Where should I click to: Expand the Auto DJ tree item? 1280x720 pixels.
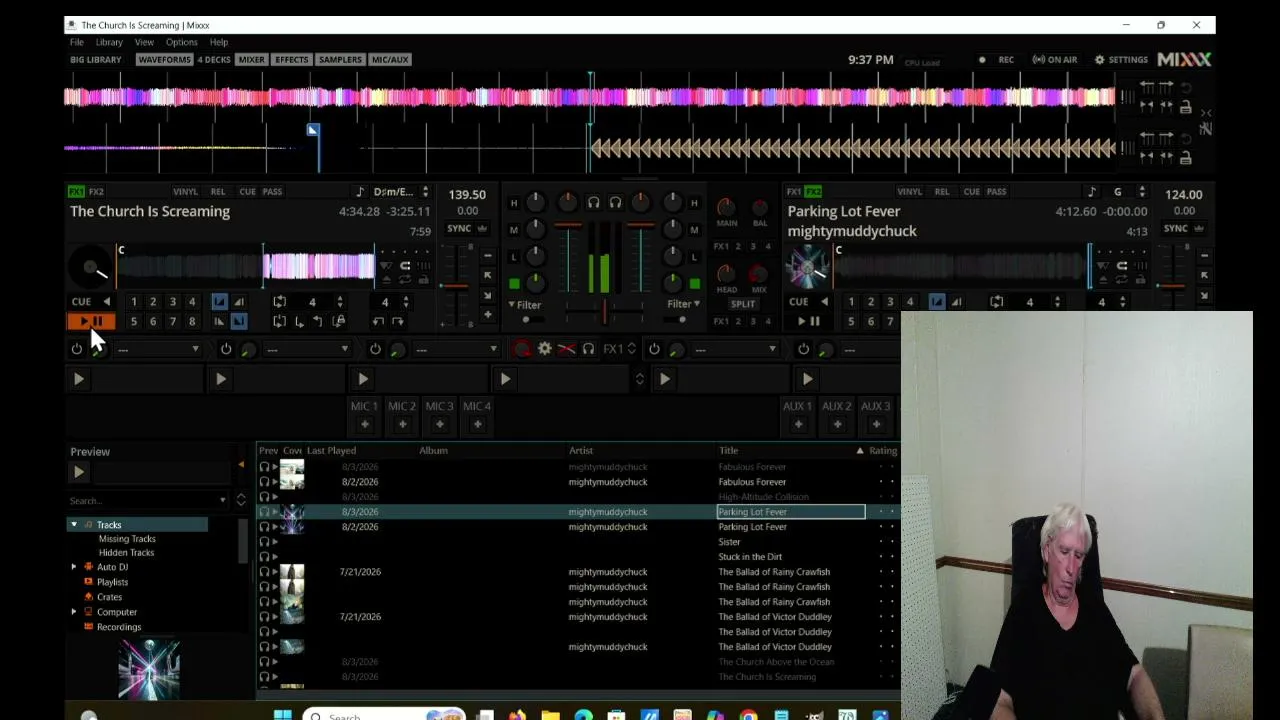(x=74, y=567)
